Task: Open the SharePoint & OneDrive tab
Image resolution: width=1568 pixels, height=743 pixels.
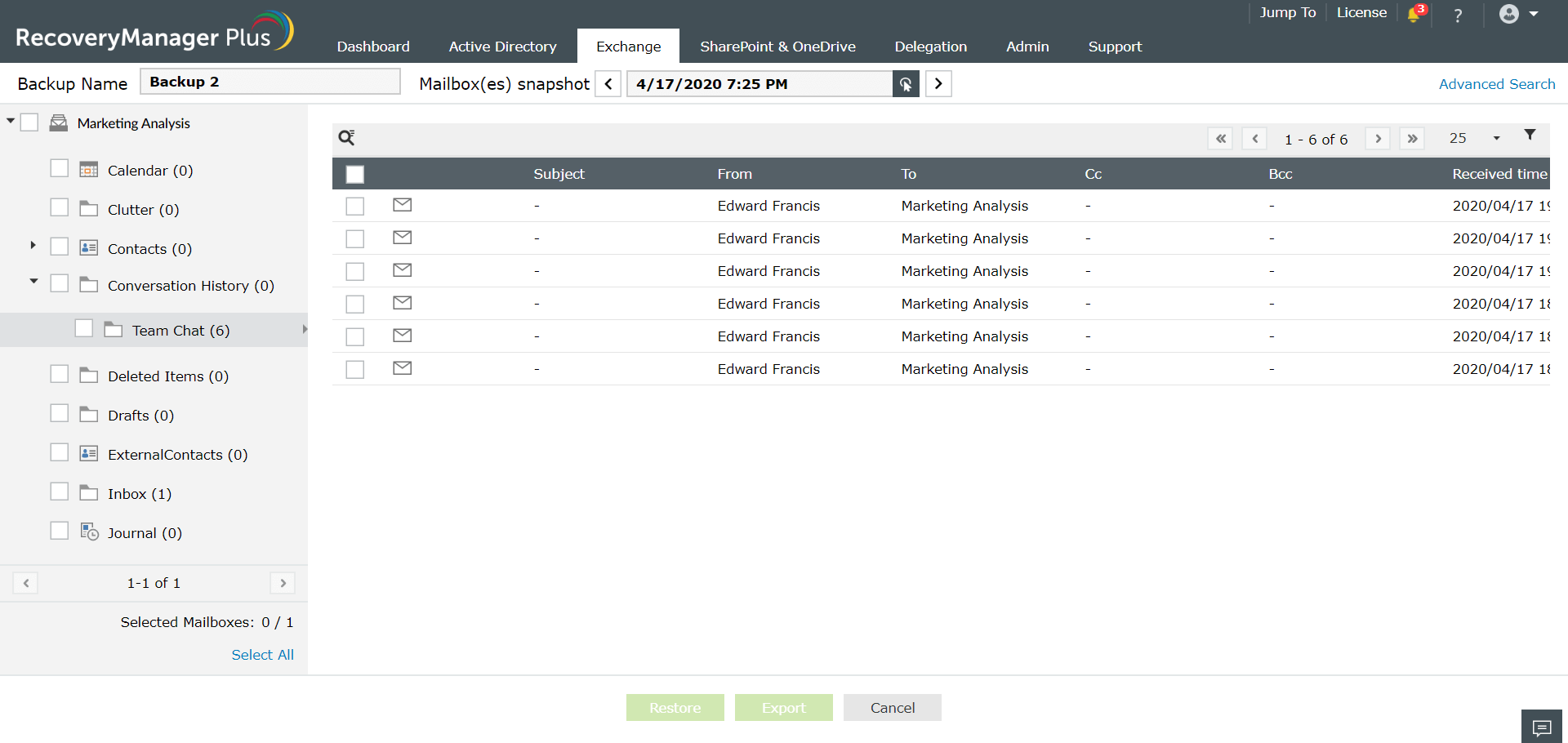Action: [777, 47]
